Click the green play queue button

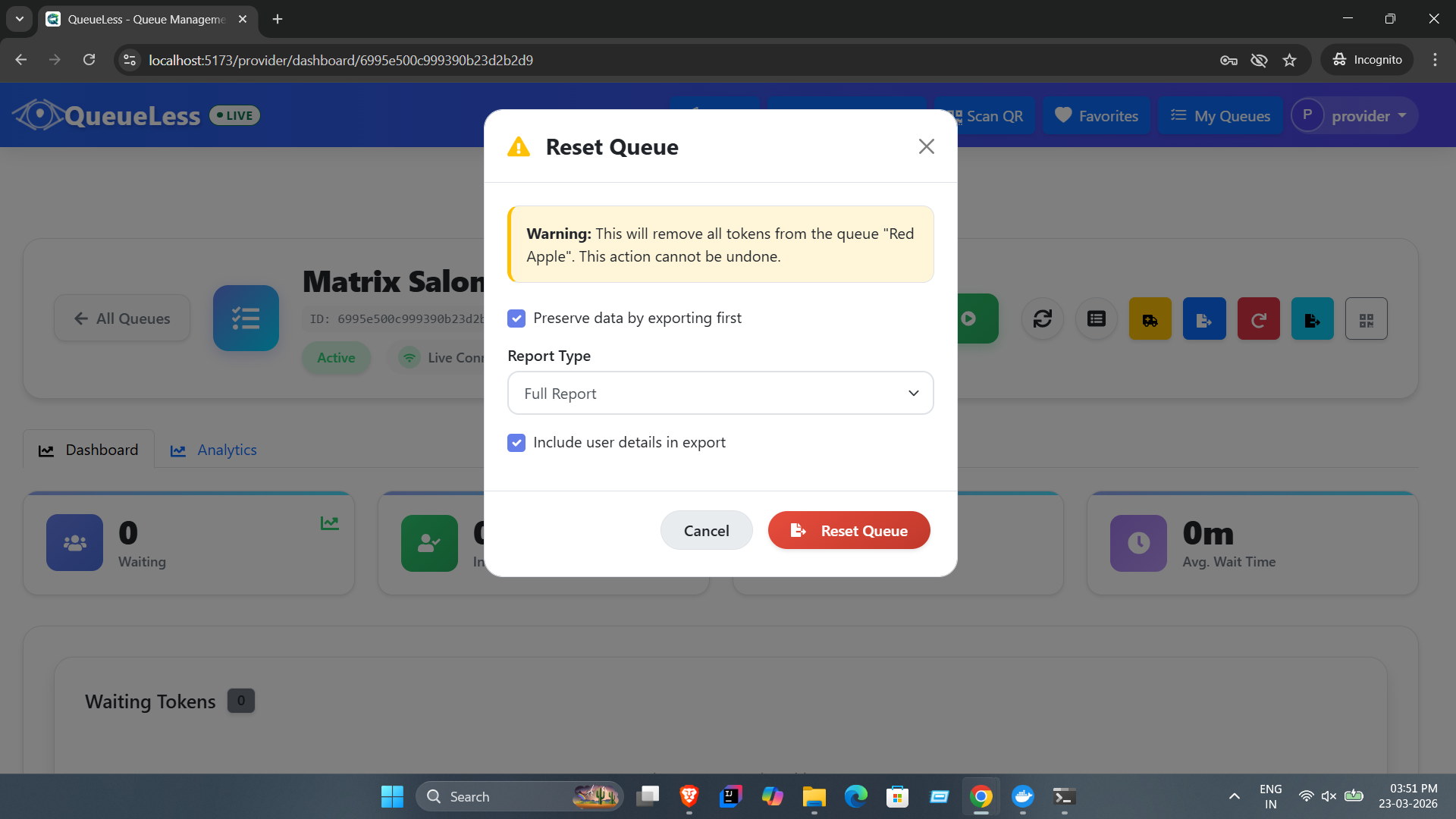[x=977, y=318]
